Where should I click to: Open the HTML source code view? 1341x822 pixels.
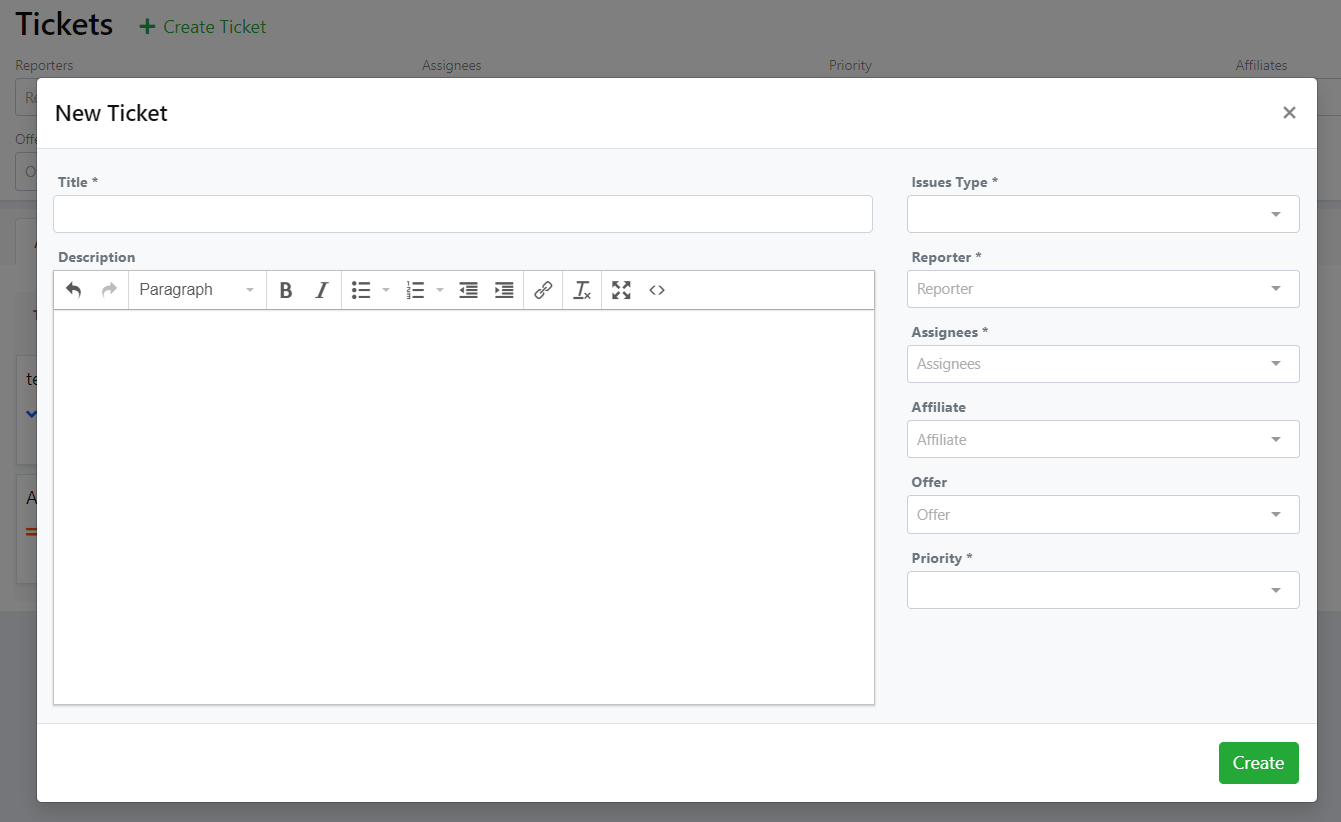point(657,289)
